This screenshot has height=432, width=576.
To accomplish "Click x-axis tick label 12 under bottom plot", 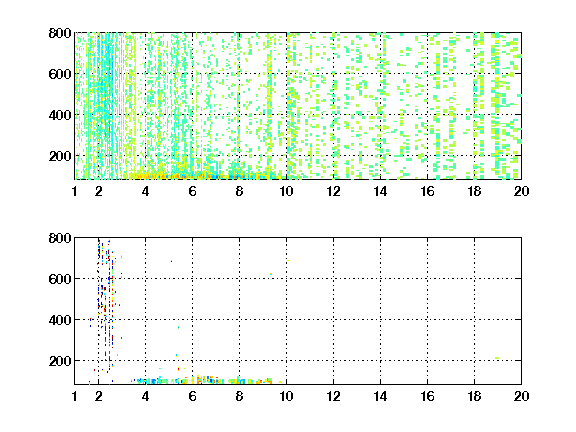I will pos(333,396).
